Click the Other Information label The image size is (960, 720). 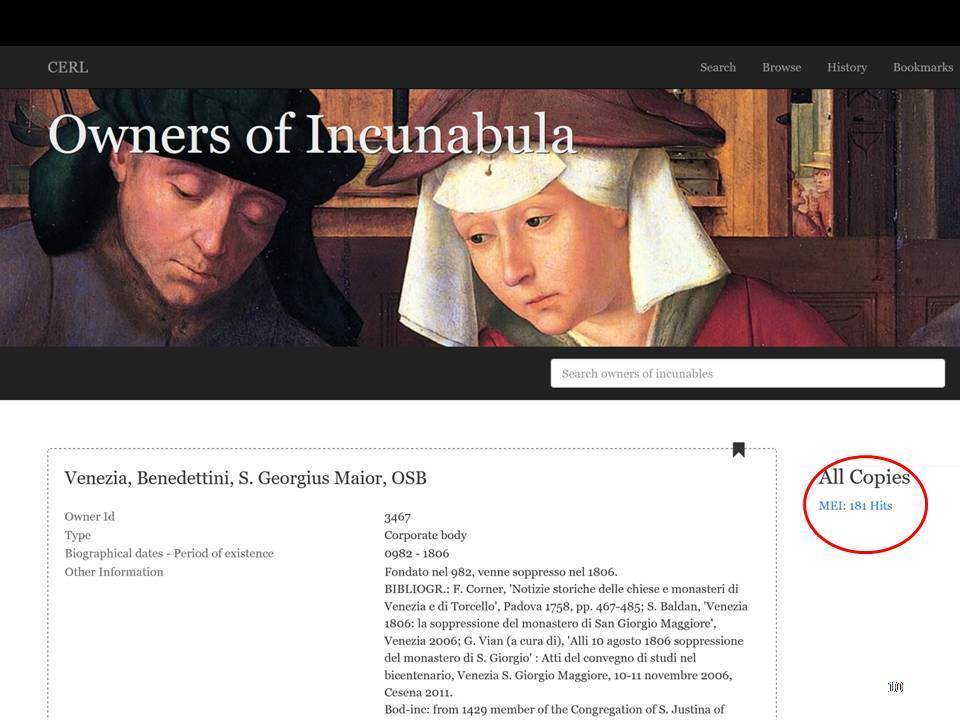coord(114,572)
